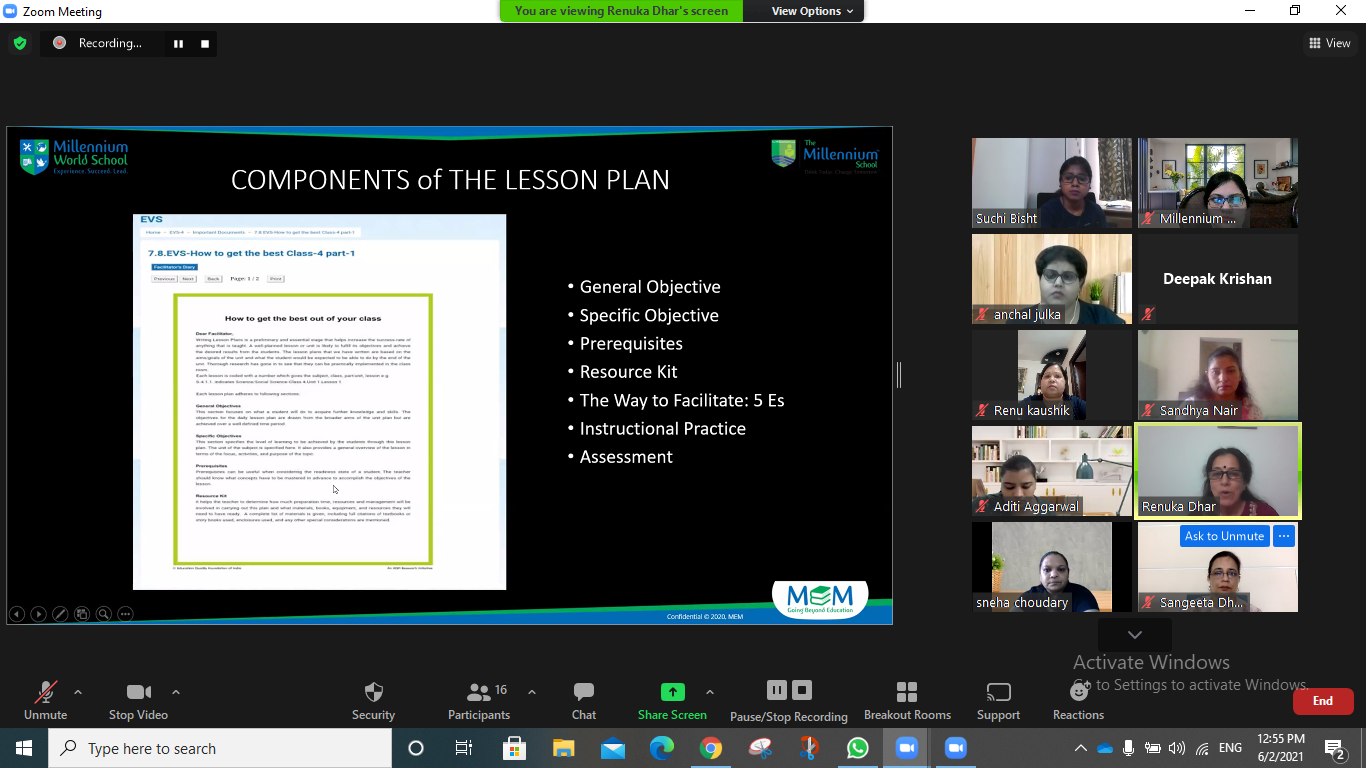Open more slideshow options ellipsis

point(125,614)
